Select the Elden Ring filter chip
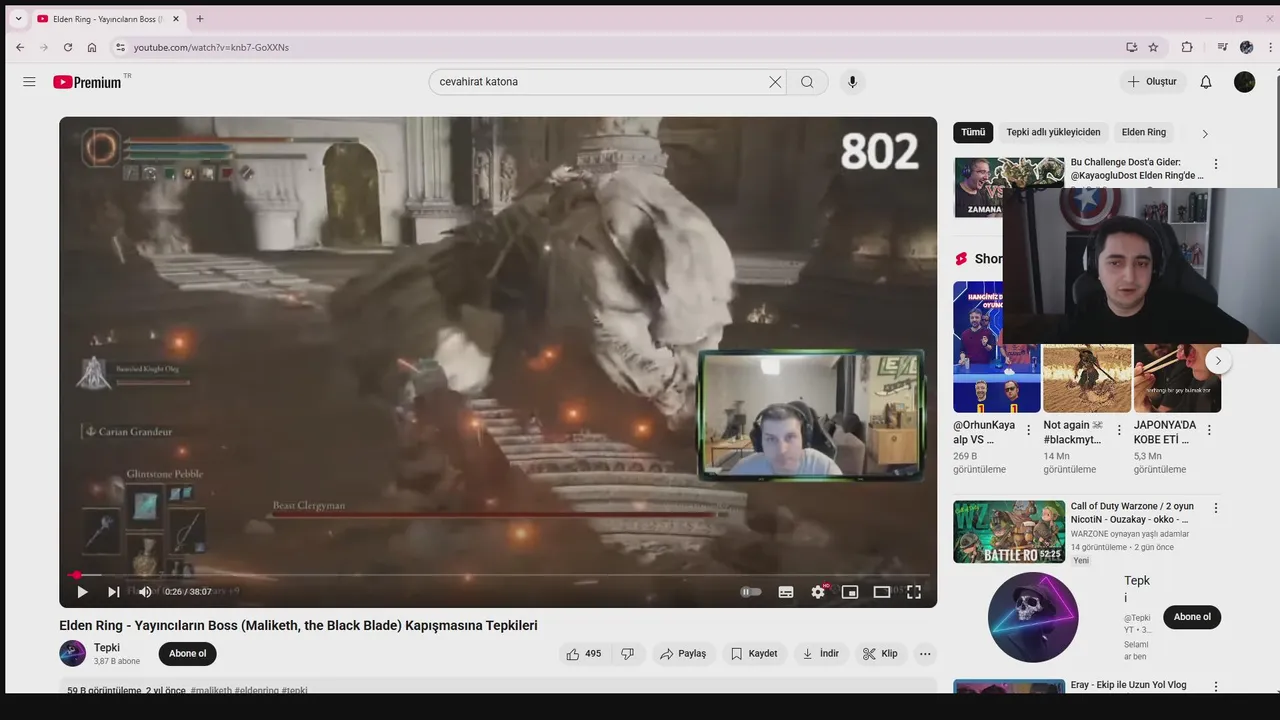The image size is (1280, 720). (x=1144, y=132)
